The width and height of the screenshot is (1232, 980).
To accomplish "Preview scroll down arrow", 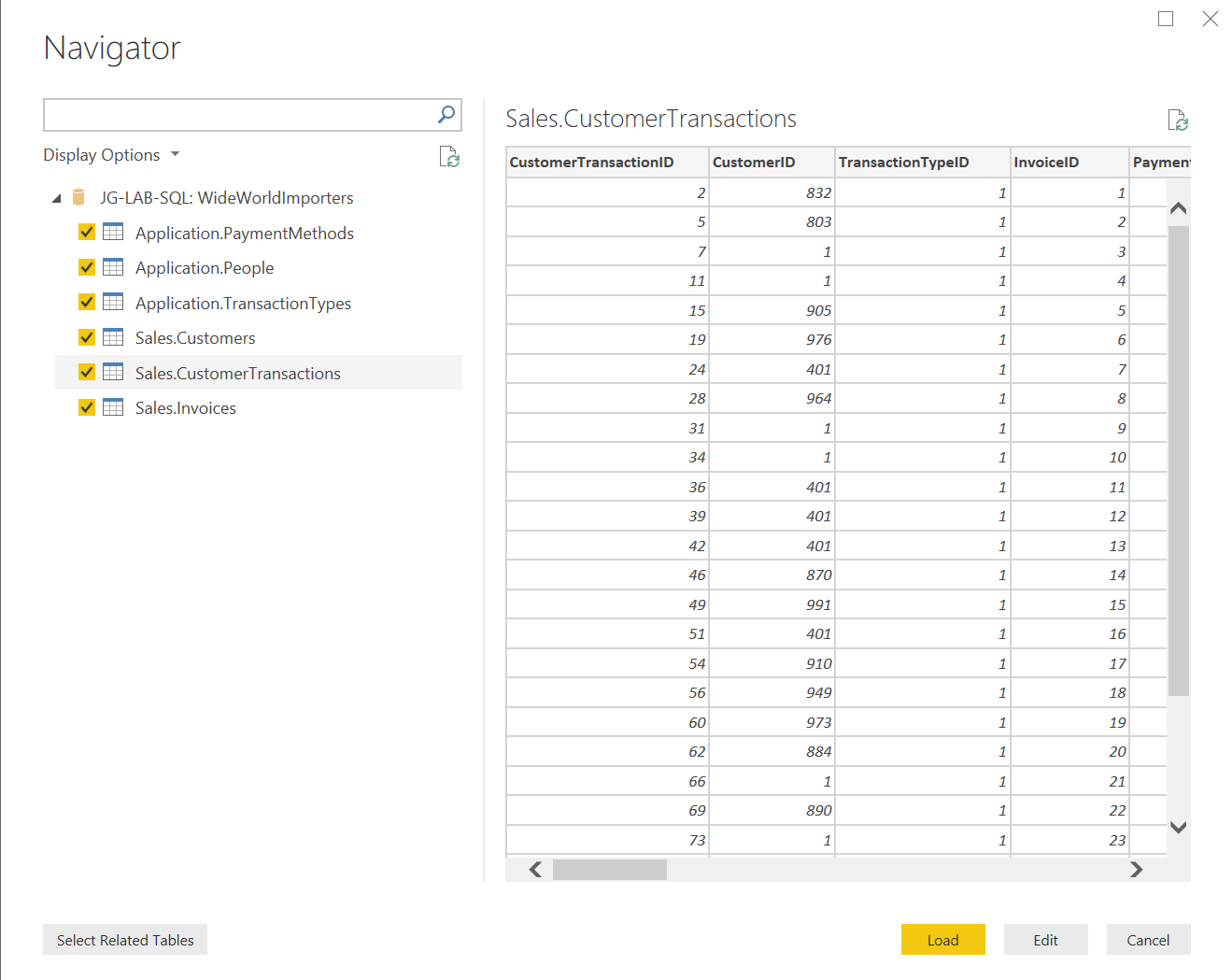I will point(1179,827).
